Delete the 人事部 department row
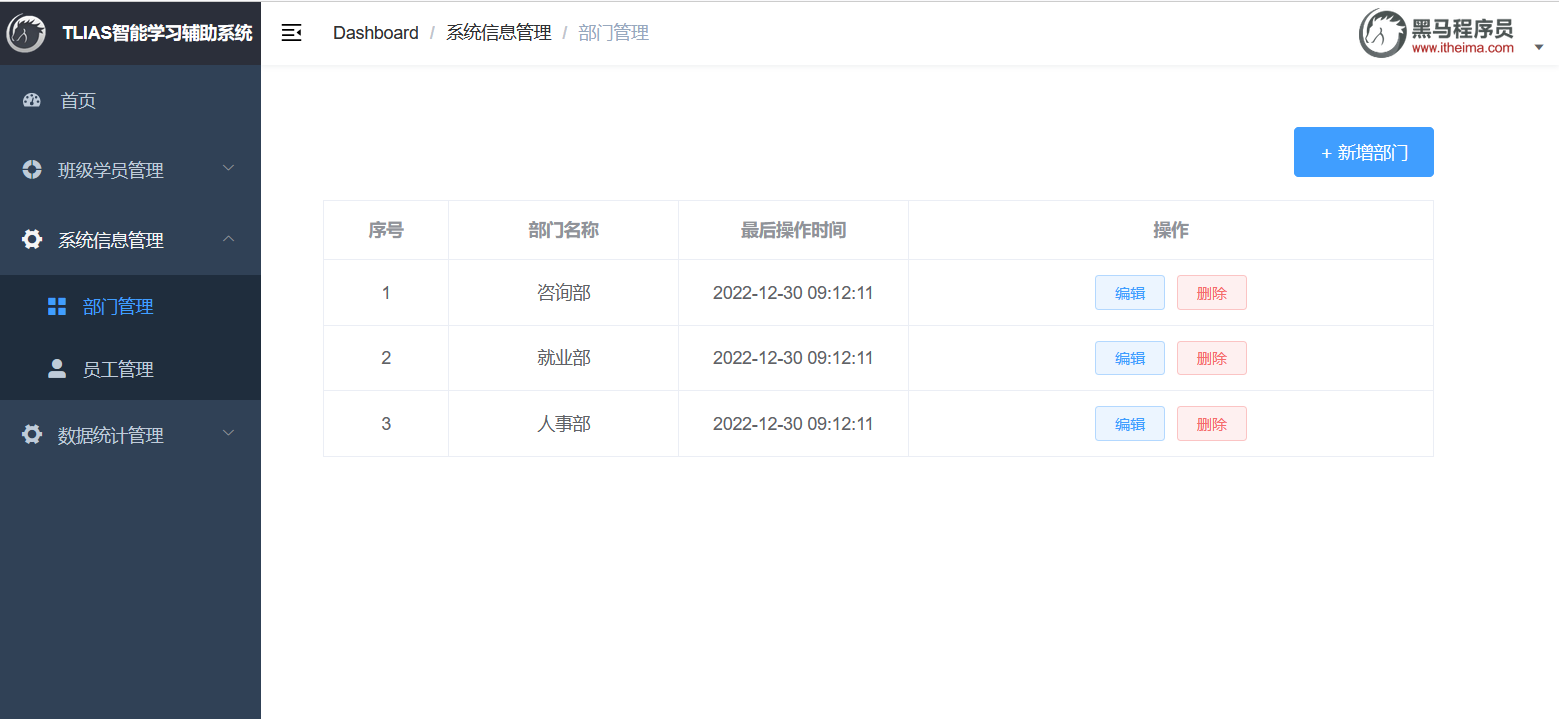This screenshot has height=719, width=1559. 1212,424
